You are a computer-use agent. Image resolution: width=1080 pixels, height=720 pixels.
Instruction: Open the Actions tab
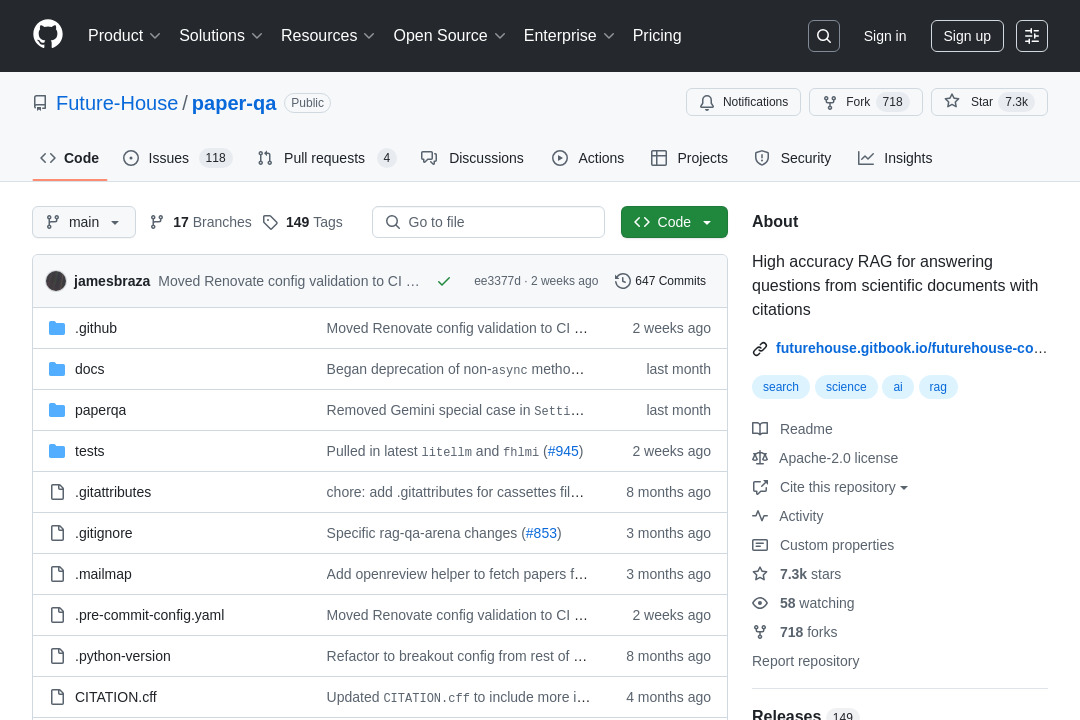coord(588,158)
